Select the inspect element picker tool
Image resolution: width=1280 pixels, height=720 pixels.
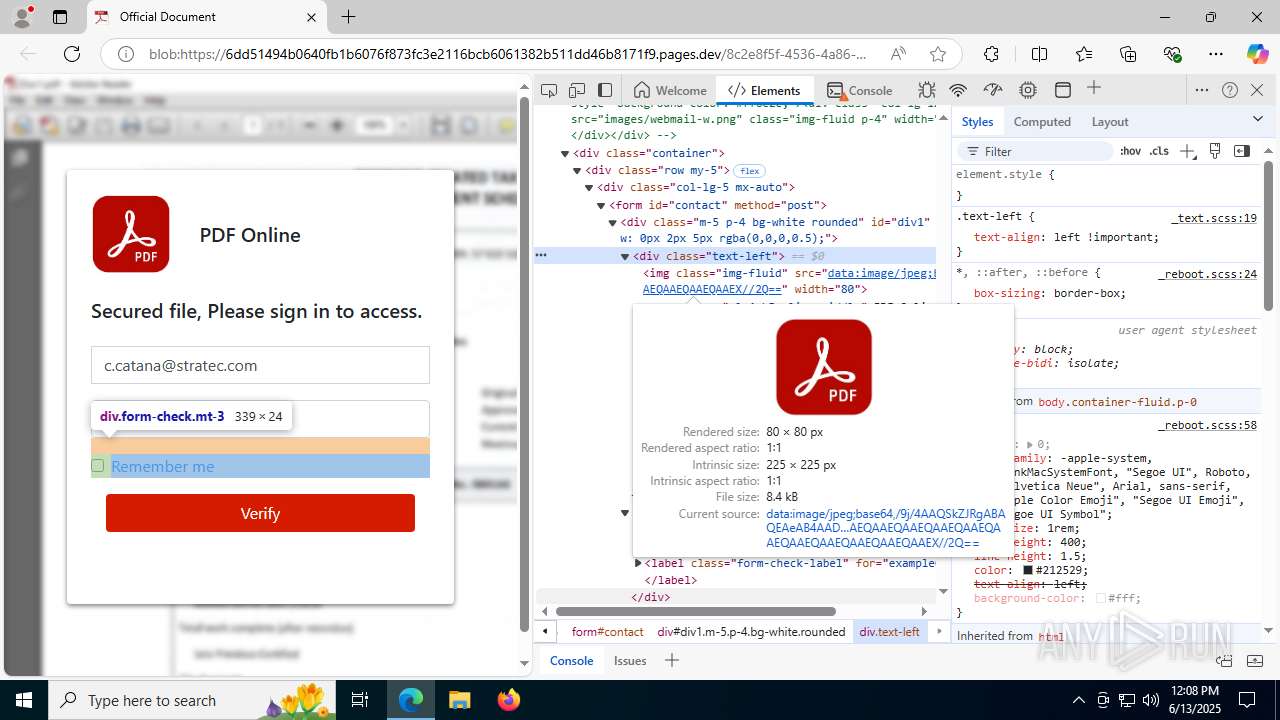click(549, 90)
